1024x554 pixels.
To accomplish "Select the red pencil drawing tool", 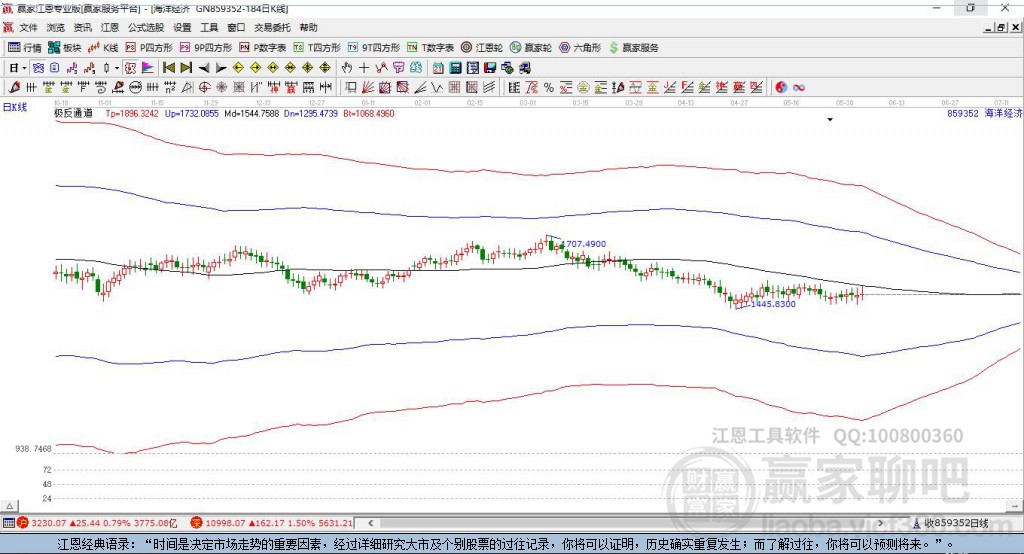I will pos(14,88).
